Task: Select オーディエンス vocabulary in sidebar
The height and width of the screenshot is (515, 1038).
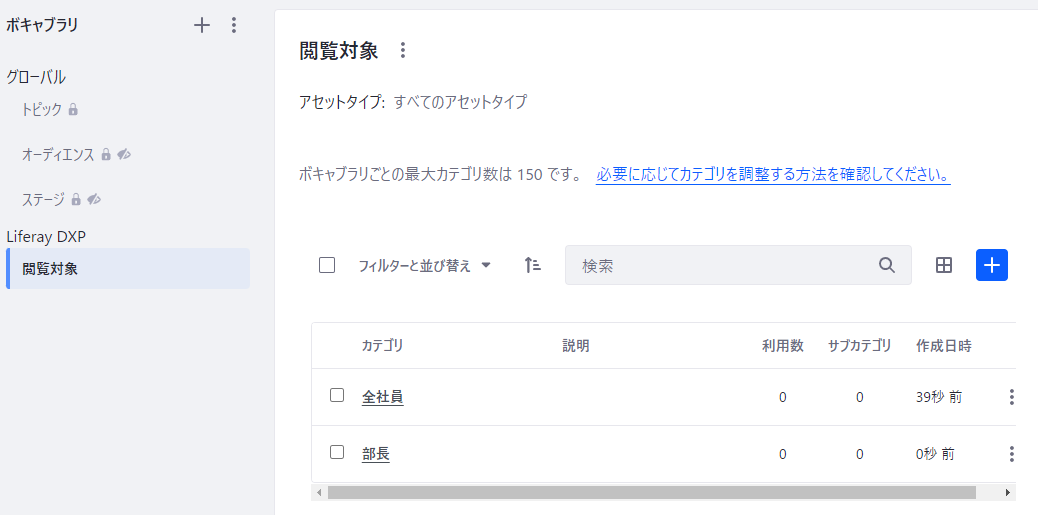Action: (58, 154)
